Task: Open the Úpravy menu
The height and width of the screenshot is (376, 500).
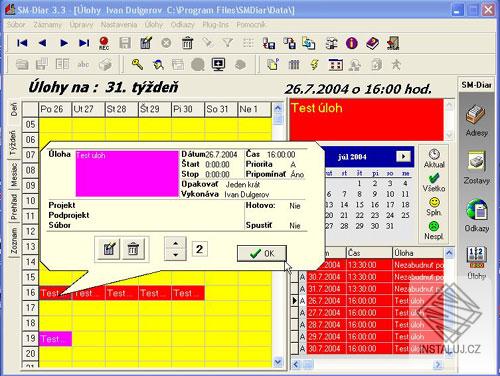Action: point(81,25)
